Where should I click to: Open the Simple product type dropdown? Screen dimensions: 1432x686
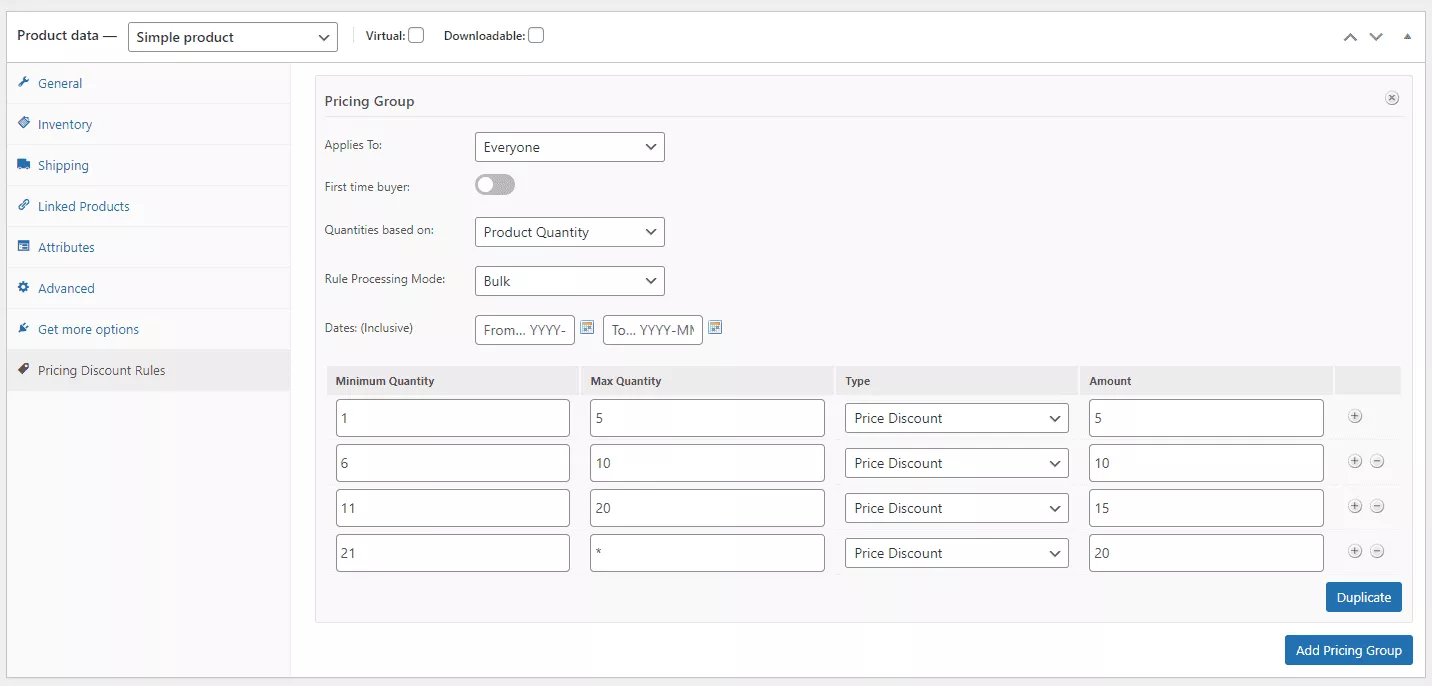(x=233, y=37)
